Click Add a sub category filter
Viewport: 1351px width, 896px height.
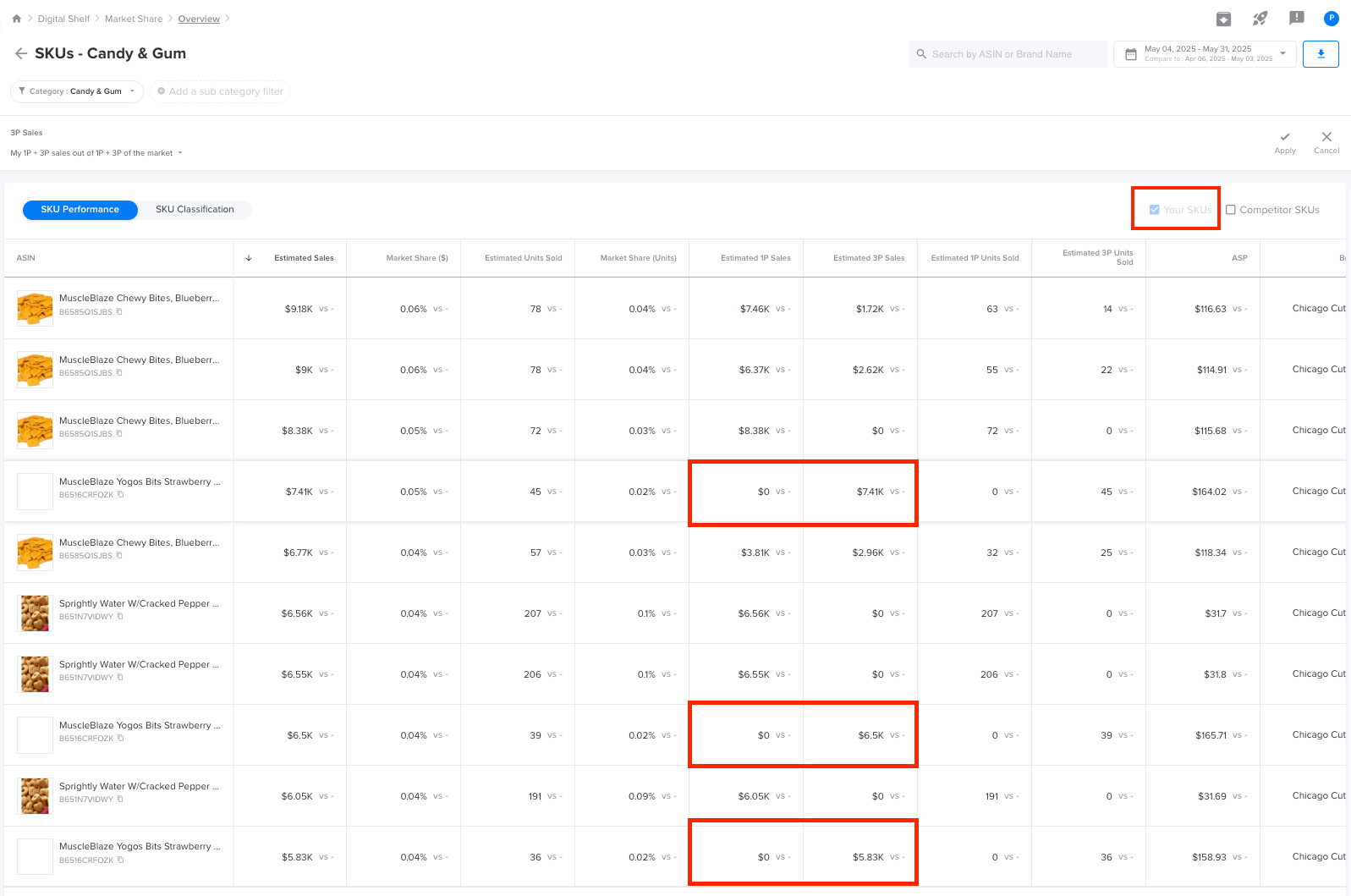click(x=220, y=91)
